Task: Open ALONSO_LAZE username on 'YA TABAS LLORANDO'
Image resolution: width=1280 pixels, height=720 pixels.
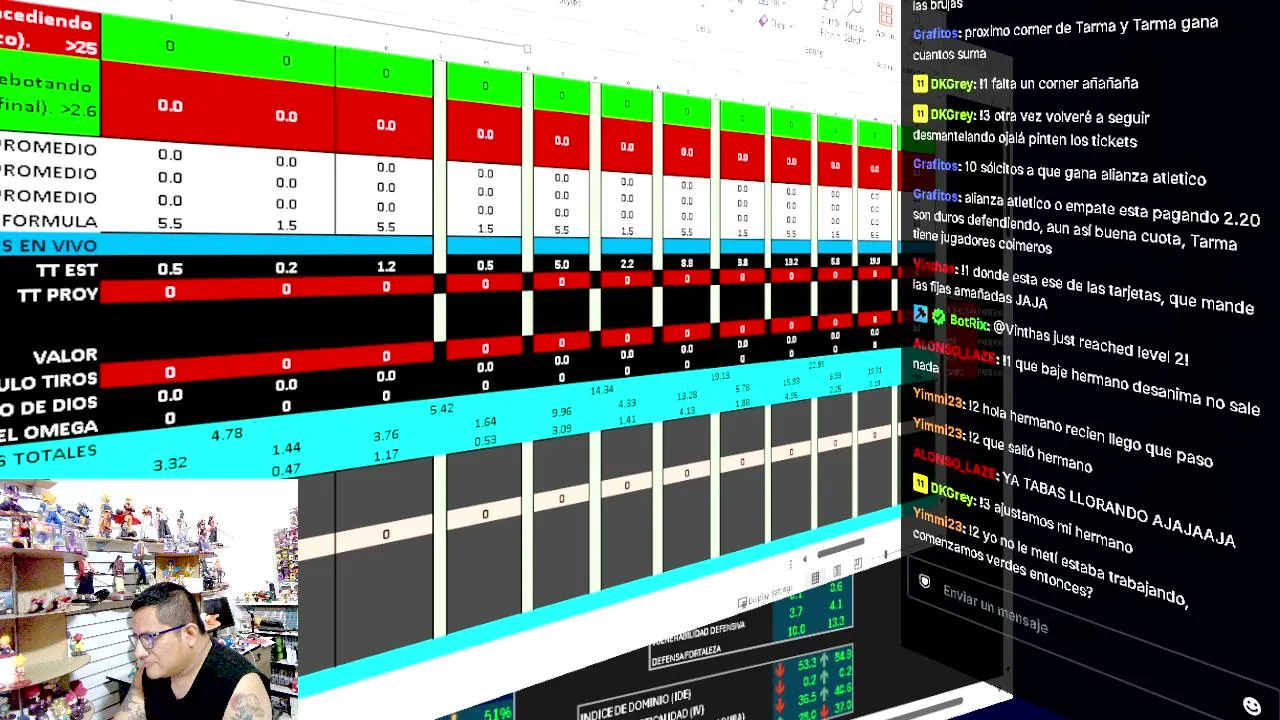Action: coord(954,465)
